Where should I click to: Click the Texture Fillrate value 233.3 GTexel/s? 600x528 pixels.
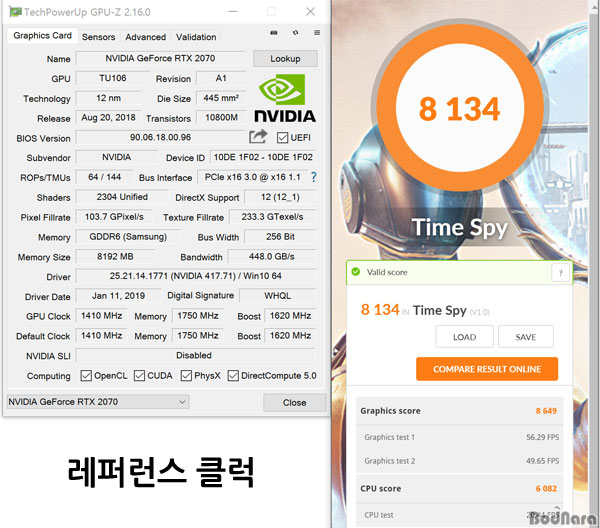[272, 217]
